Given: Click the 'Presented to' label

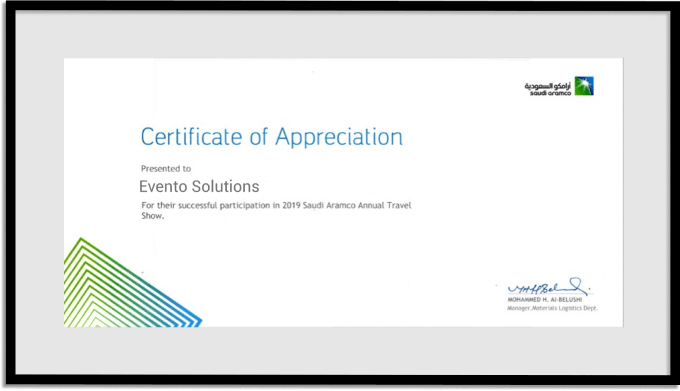Looking at the screenshot, I should [x=166, y=169].
